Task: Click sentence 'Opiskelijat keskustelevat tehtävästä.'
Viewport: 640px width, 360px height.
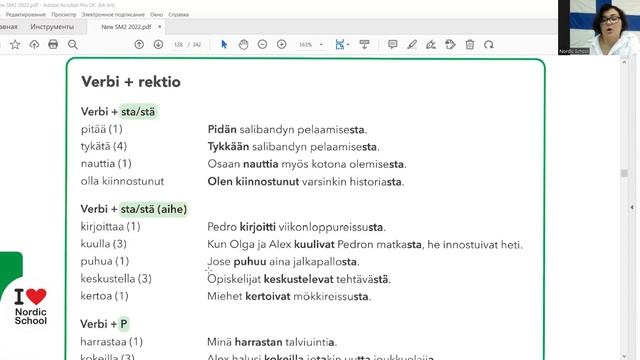Action: point(299,280)
